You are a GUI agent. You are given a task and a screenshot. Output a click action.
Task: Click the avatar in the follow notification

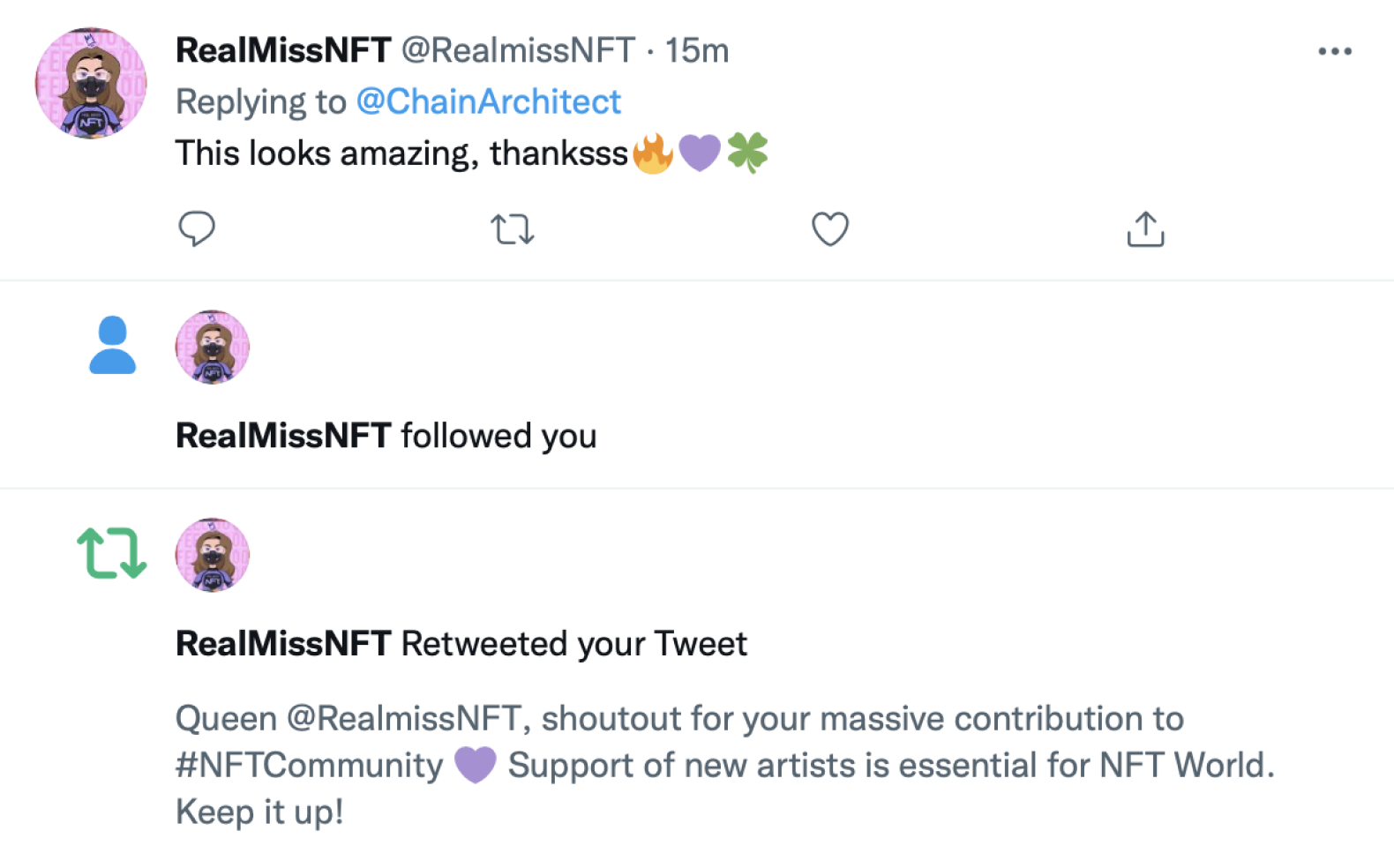pos(213,347)
